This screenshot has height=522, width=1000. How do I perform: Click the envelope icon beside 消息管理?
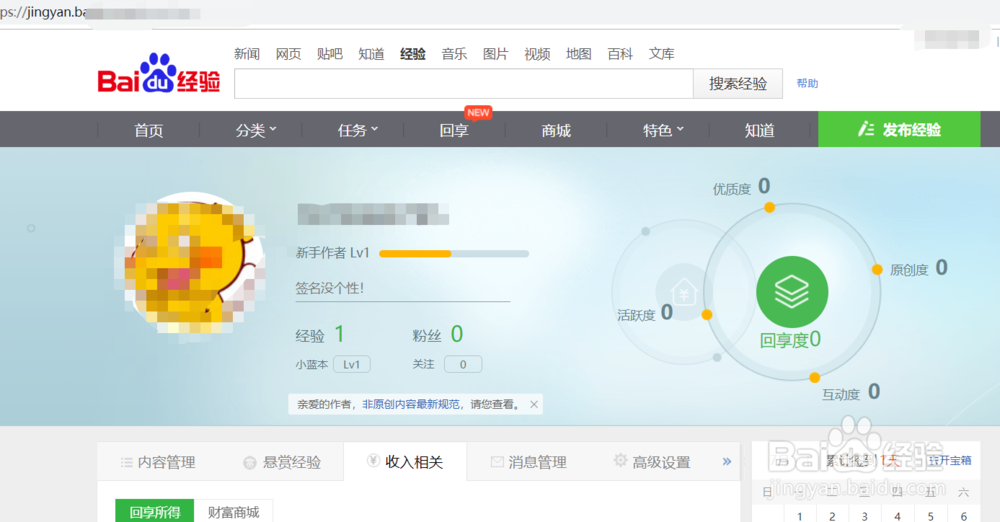tap(497, 461)
